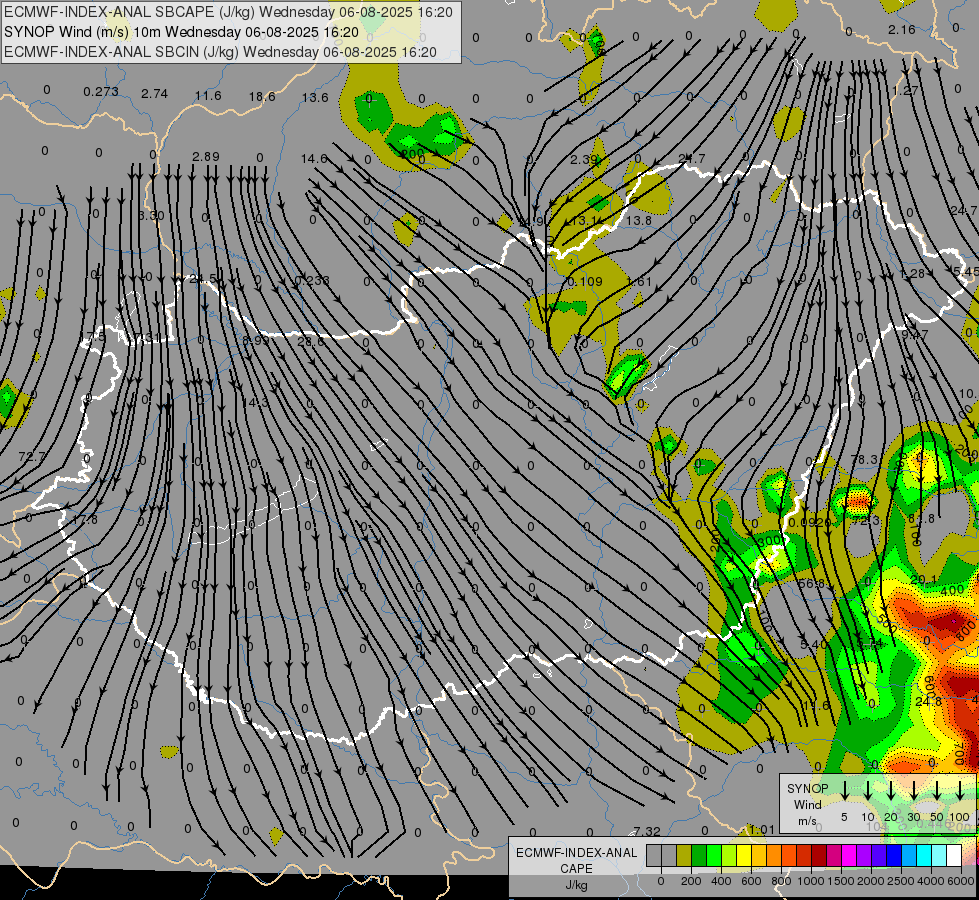979x900 pixels.
Task: Click the map value 1.61
Action: point(639,281)
